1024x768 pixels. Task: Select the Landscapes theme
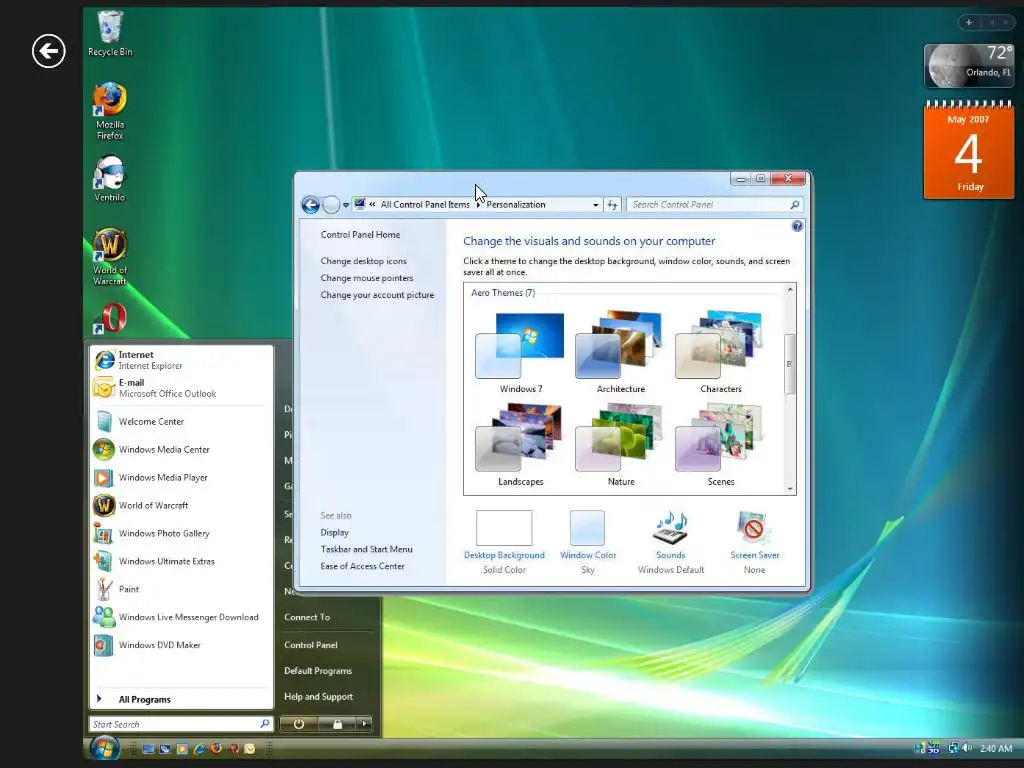[520, 445]
